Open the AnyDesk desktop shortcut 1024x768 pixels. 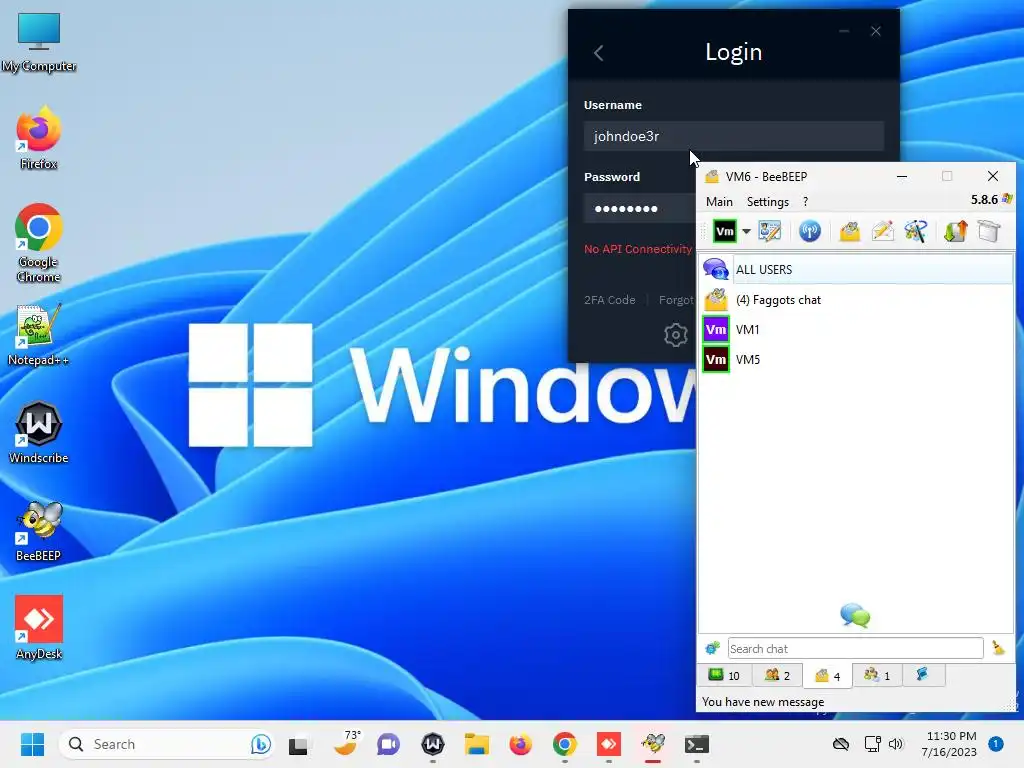point(39,628)
